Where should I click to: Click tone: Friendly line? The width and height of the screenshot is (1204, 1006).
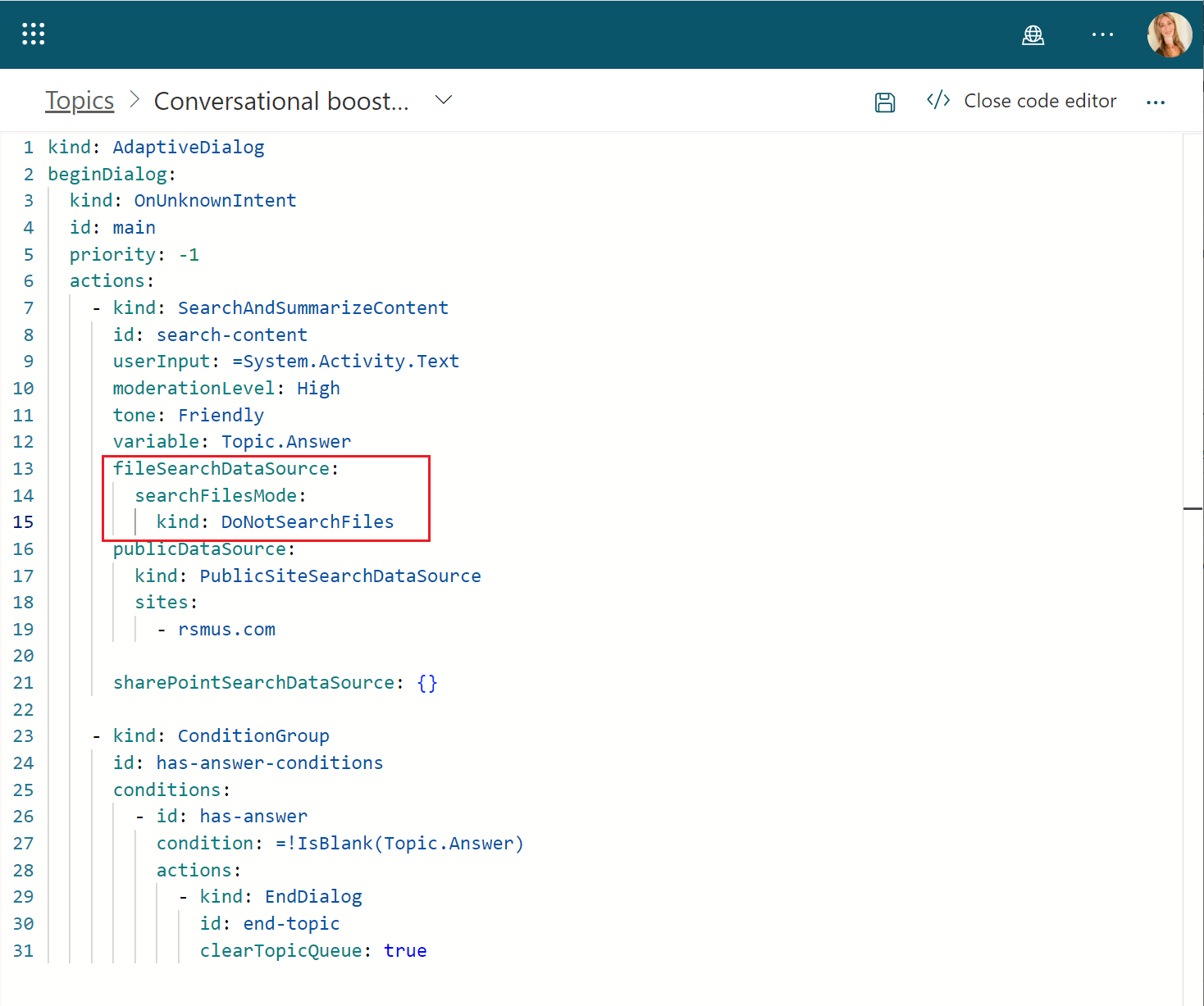(x=189, y=415)
